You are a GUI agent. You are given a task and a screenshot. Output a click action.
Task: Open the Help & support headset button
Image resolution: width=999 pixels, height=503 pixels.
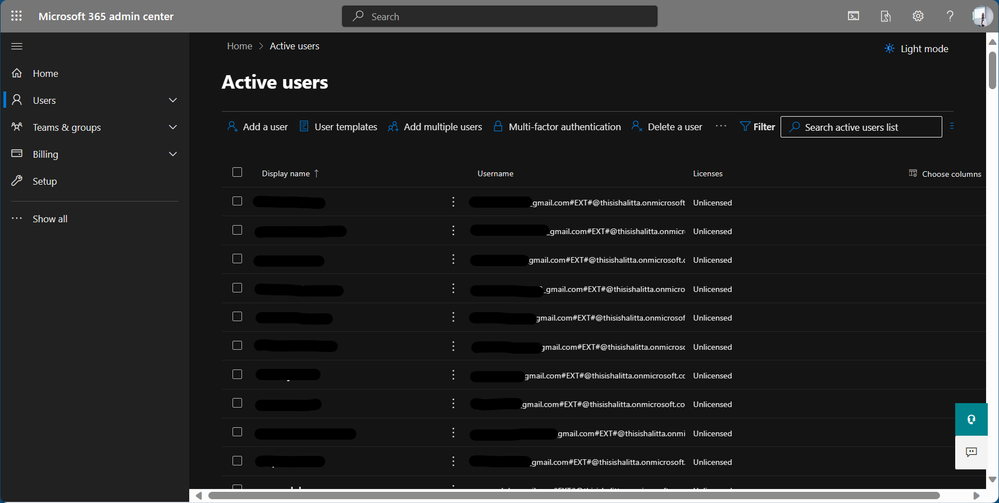[971, 419]
